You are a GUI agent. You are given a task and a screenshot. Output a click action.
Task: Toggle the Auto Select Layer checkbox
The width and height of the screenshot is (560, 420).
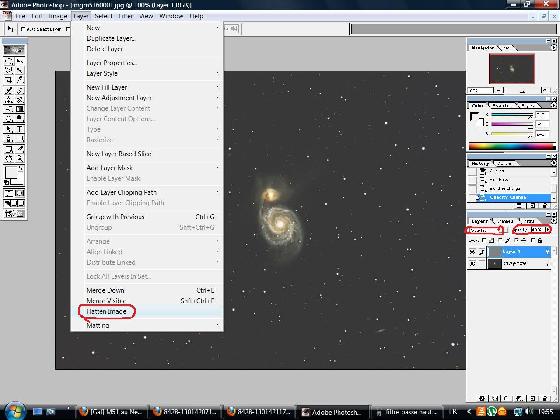pos(23,29)
